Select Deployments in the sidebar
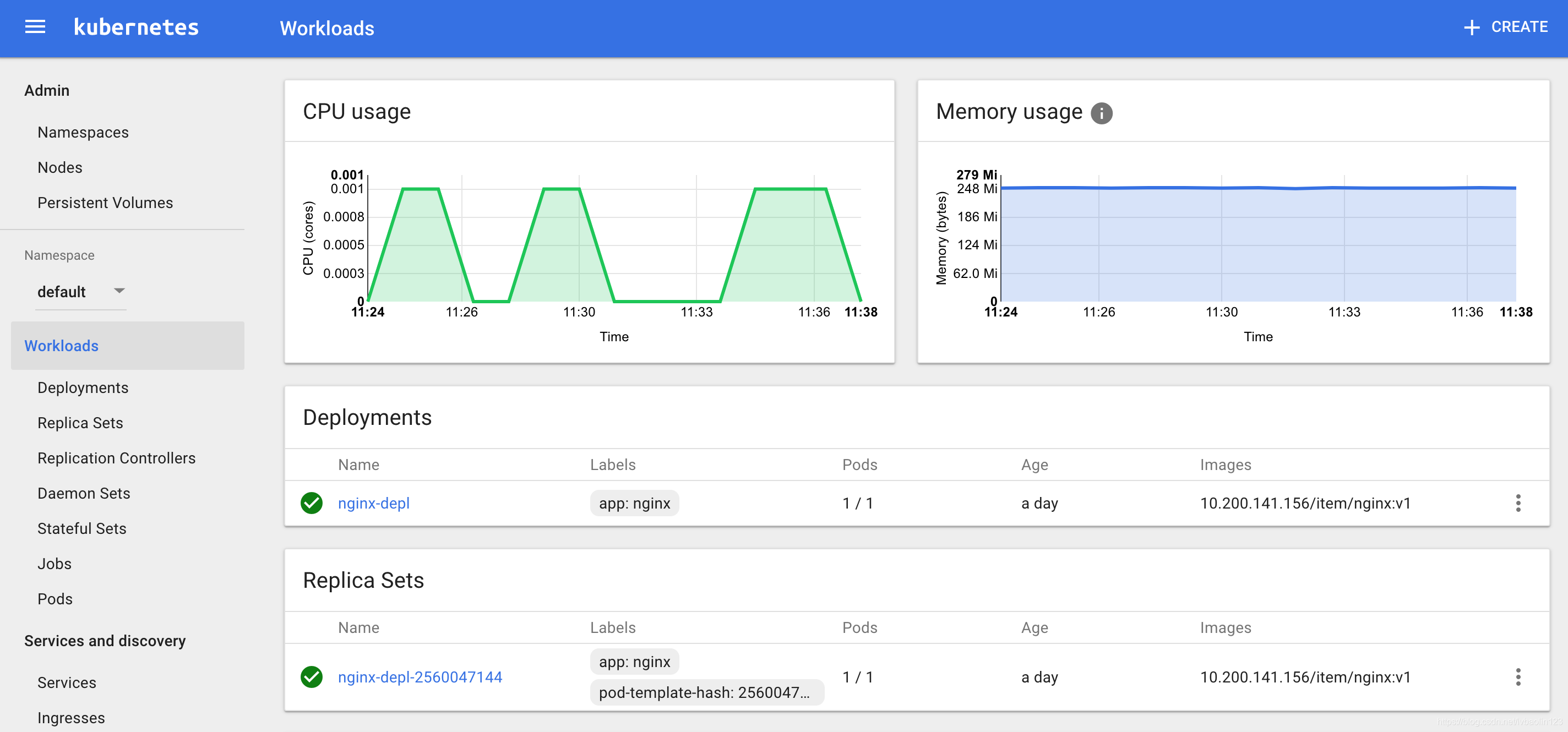This screenshot has height=732, width=1568. point(83,387)
